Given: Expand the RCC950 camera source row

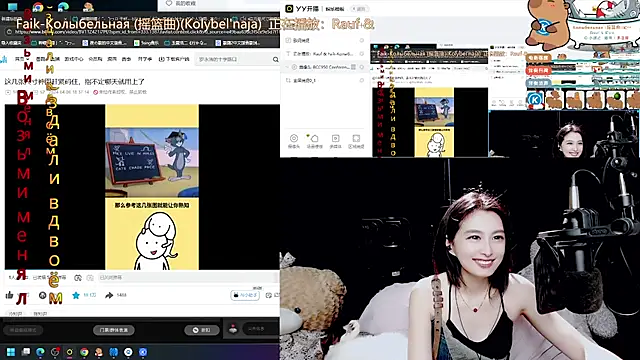Looking at the screenshot, I should 287,67.
